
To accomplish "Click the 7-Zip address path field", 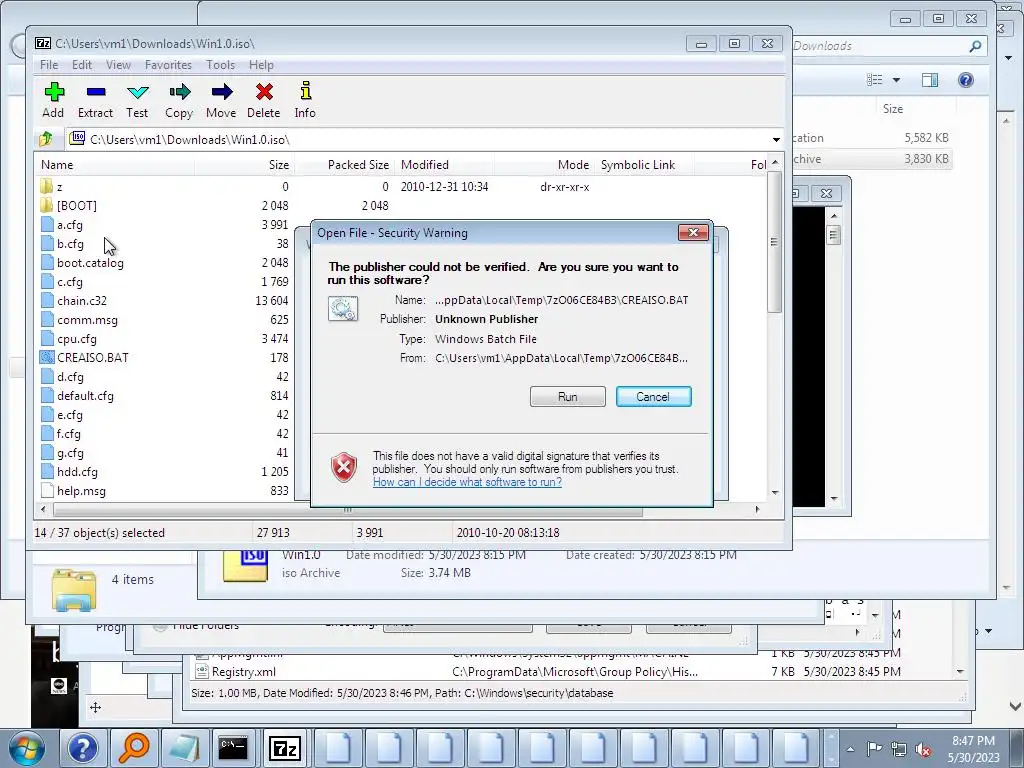I will (418, 140).
